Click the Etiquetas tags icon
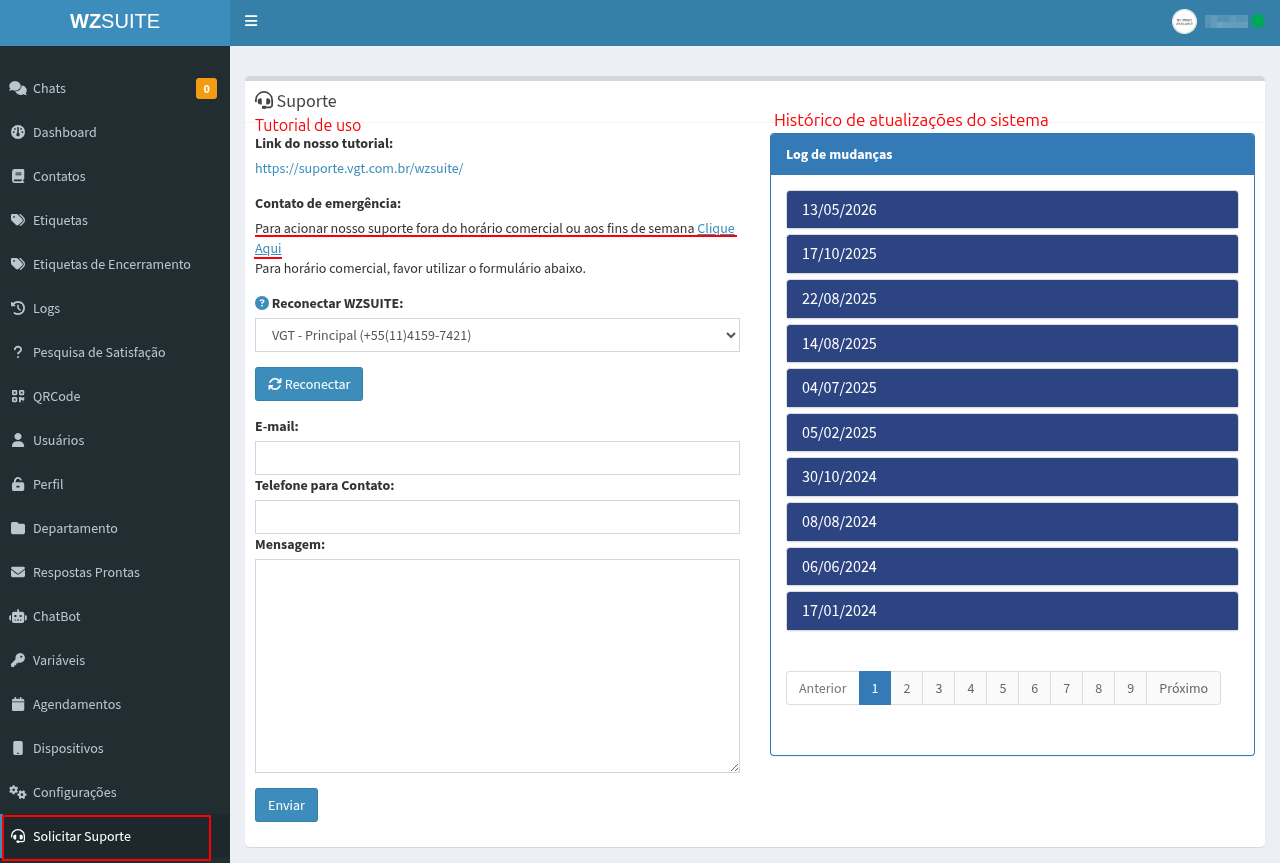 18,220
